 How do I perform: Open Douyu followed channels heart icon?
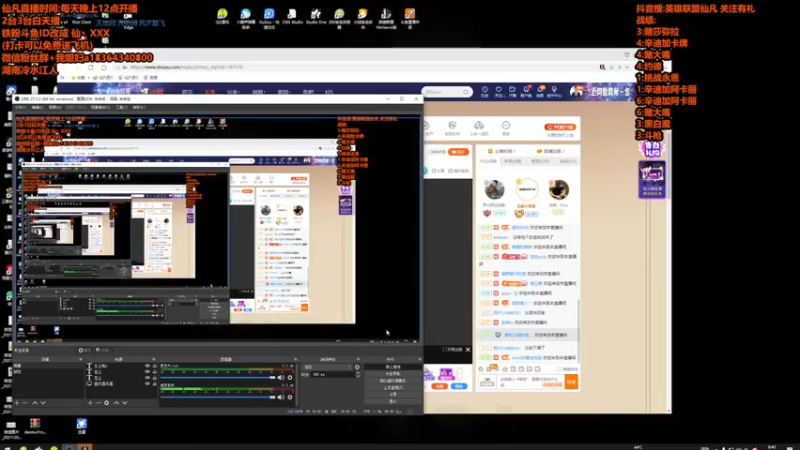(x=498, y=91)
